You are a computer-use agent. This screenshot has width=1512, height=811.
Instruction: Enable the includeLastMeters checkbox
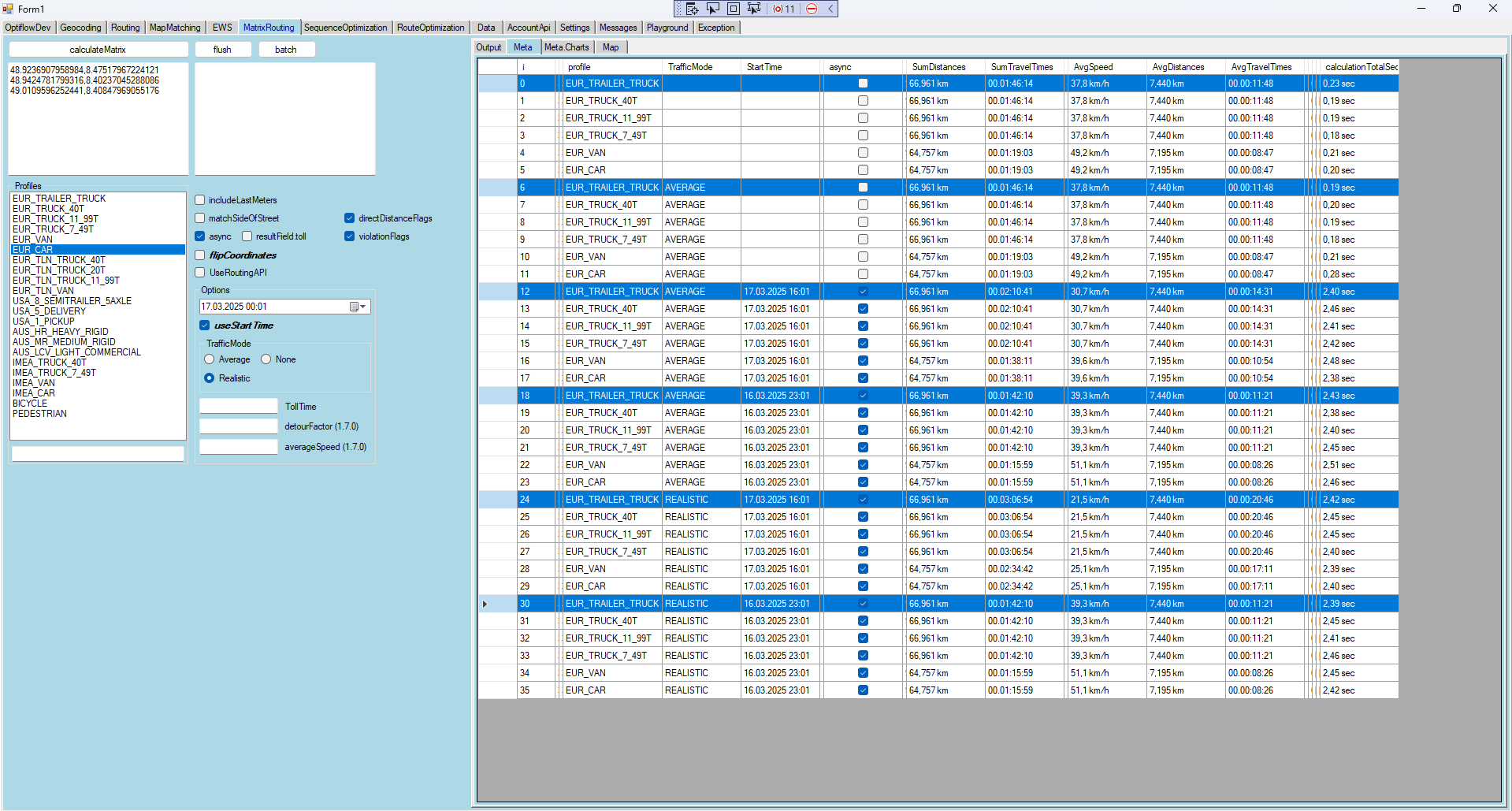[x=200, y=200]
